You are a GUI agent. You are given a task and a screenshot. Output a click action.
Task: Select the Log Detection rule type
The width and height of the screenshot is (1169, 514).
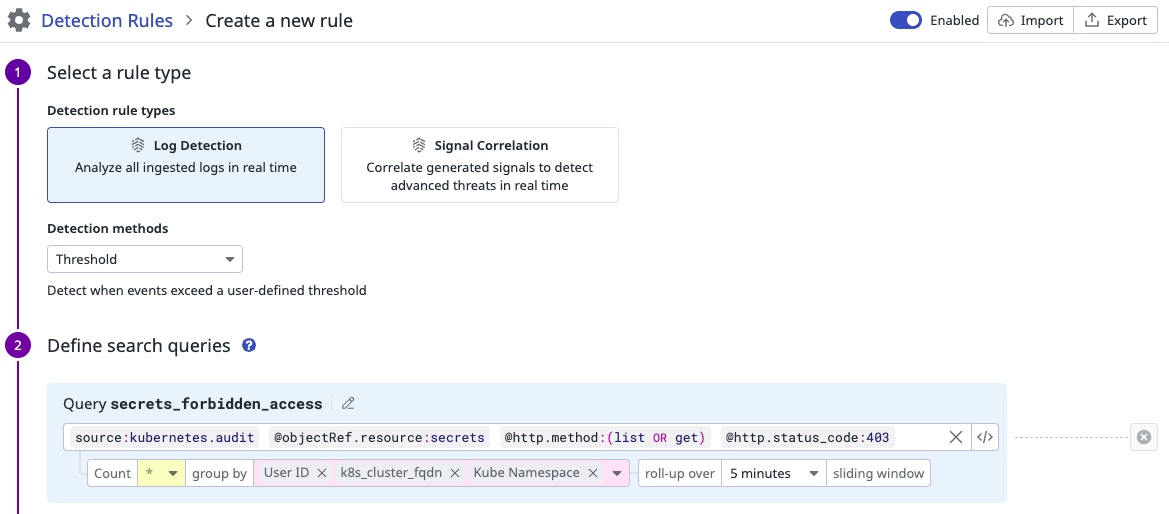pos(186,165)
